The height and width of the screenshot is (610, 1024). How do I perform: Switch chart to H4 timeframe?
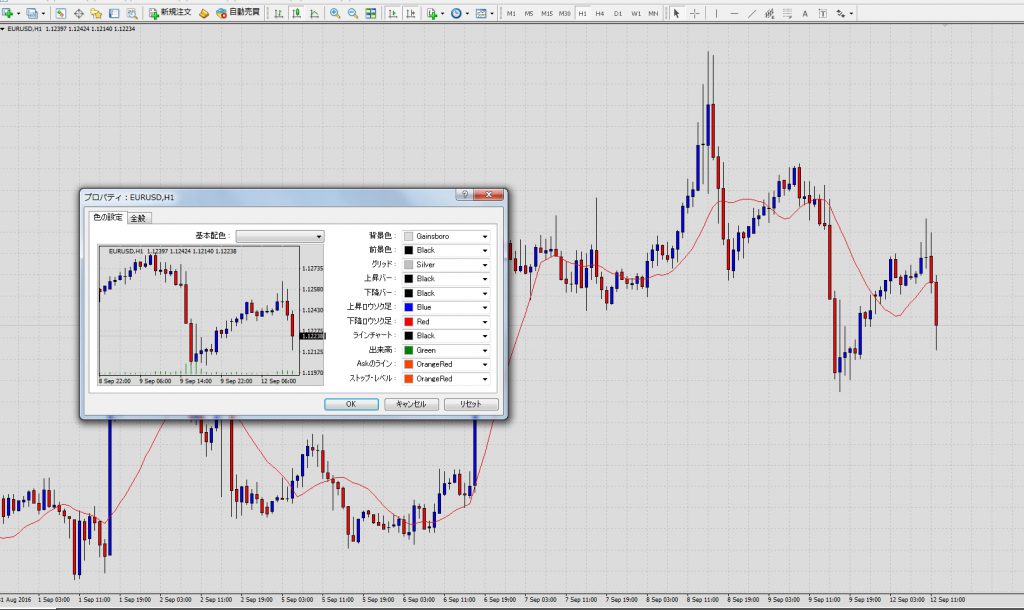600,13
